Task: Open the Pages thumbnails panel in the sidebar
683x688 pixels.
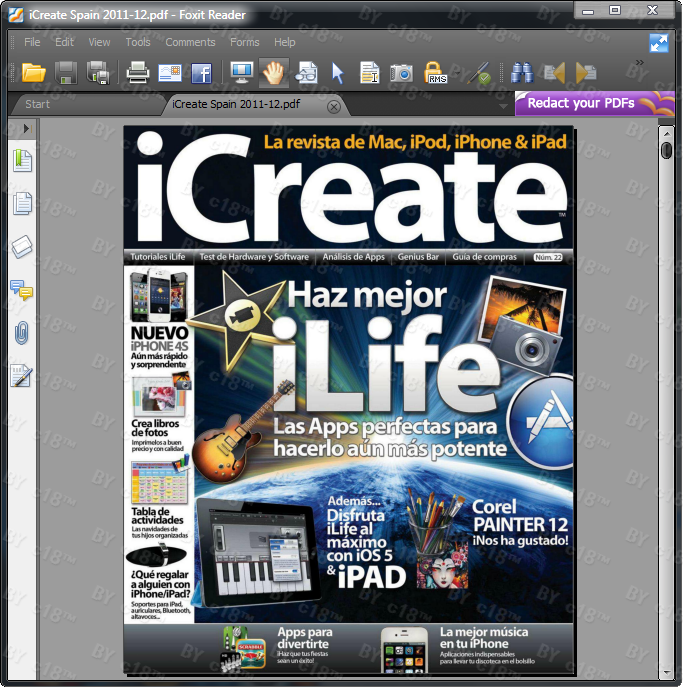Action: (22, 204)
